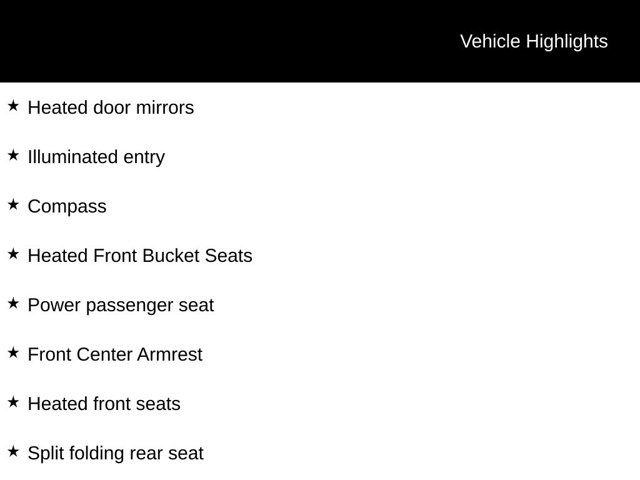Image resolution: width=640 pixels, height=480 pixels.
Task: Click the star beside Heated front seats
Action: 13,402
